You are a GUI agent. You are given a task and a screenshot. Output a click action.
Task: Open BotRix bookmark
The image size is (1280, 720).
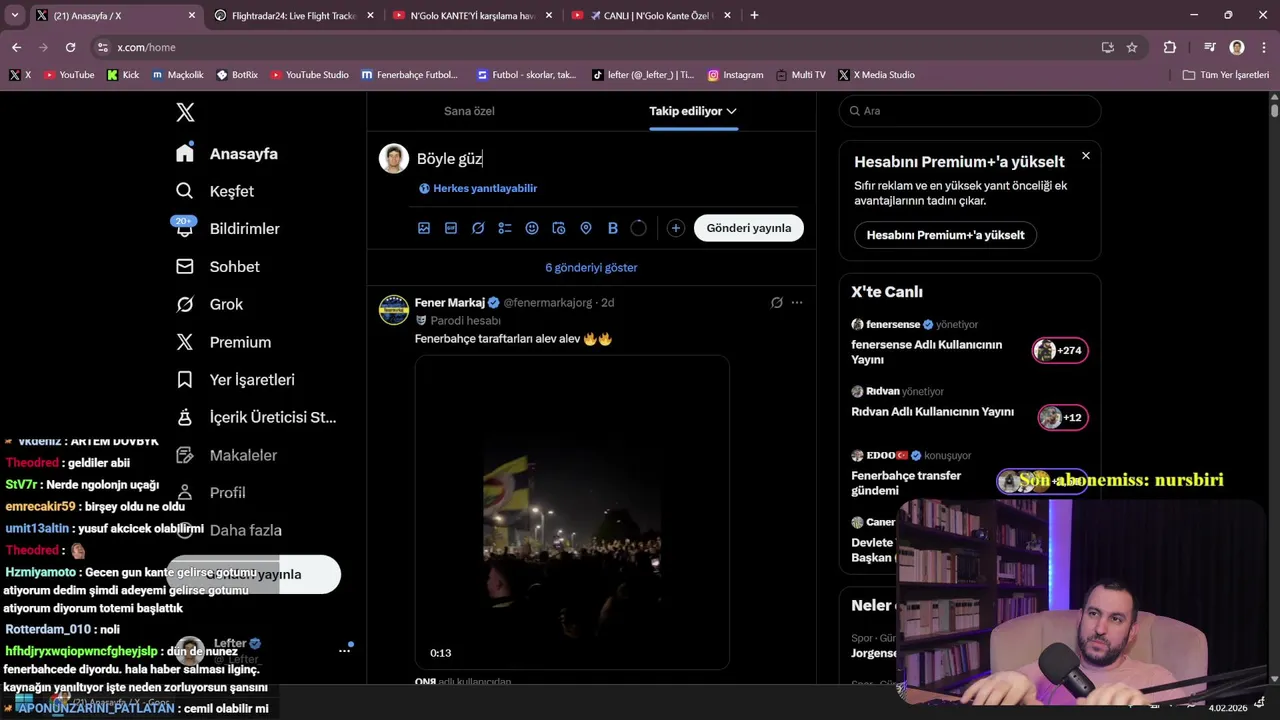237,75
